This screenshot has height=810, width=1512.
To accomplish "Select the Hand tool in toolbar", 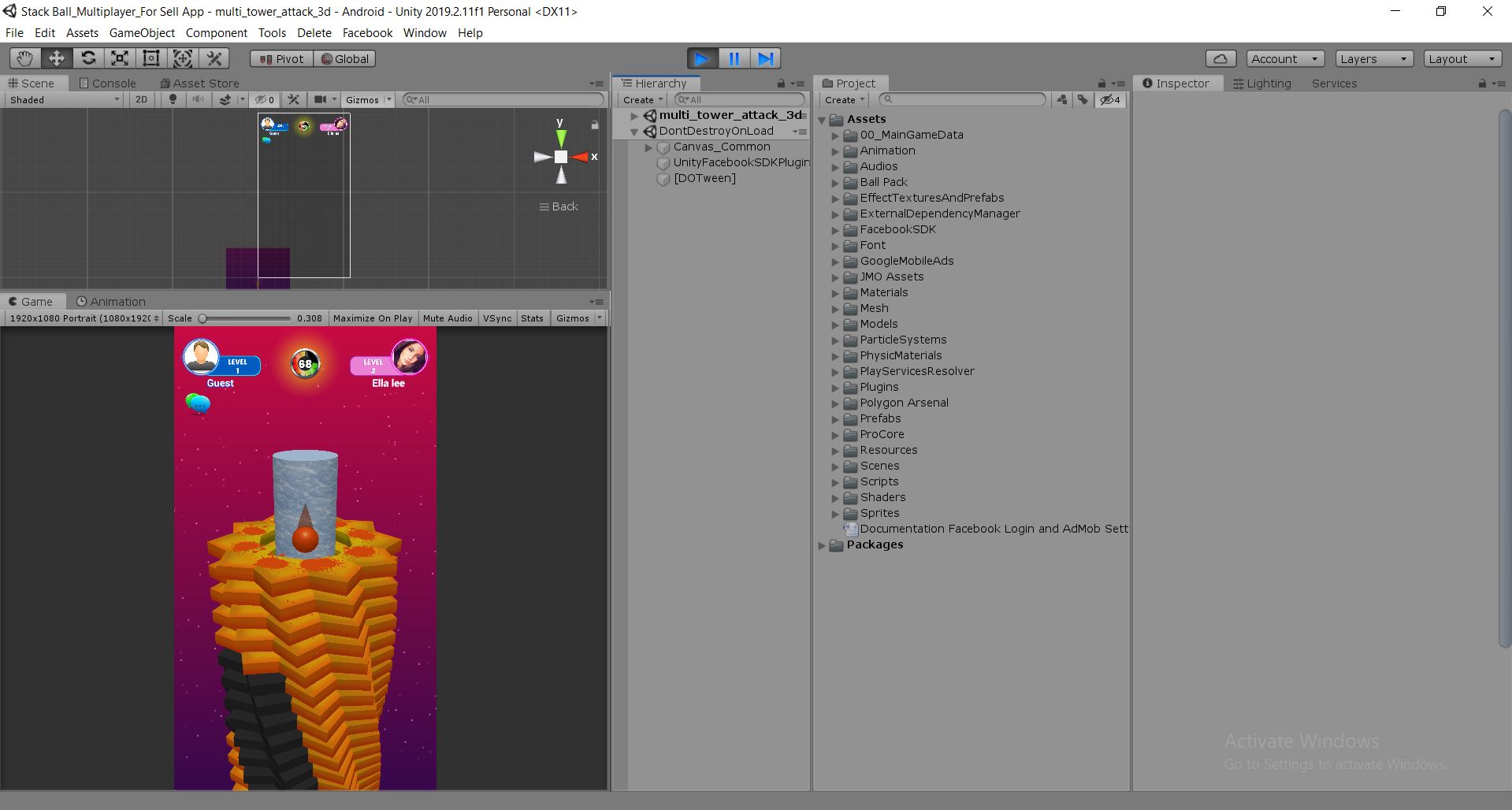I will tap(24, 58).
